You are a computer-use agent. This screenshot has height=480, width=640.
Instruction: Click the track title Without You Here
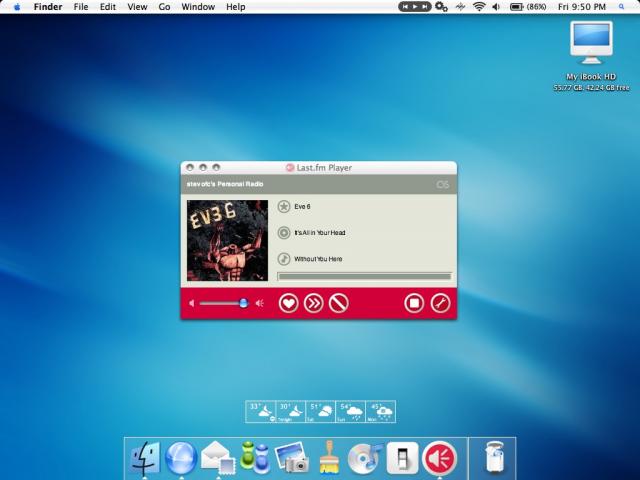[x=318, y=259]
